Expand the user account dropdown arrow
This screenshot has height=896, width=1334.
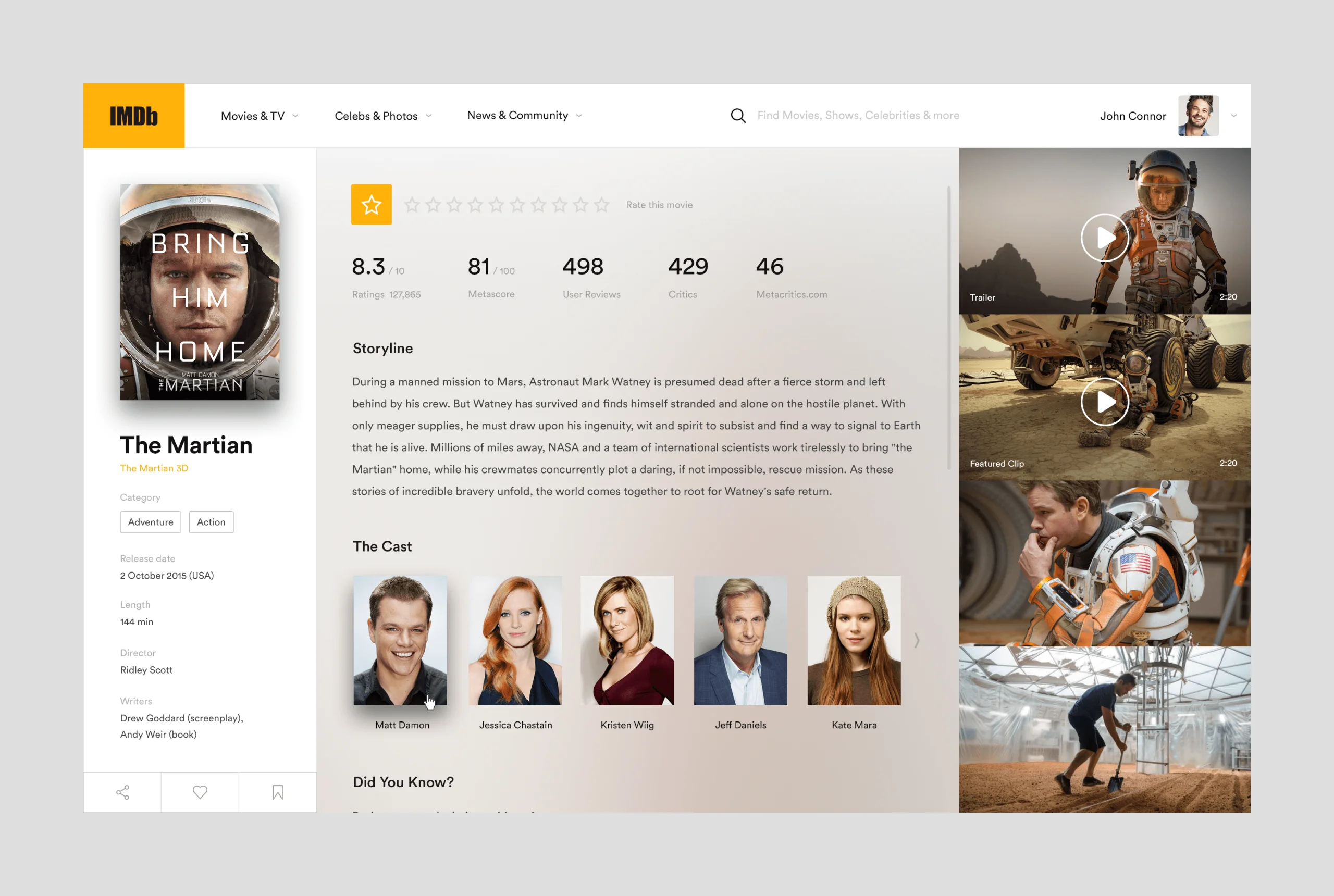[1234, 116]
